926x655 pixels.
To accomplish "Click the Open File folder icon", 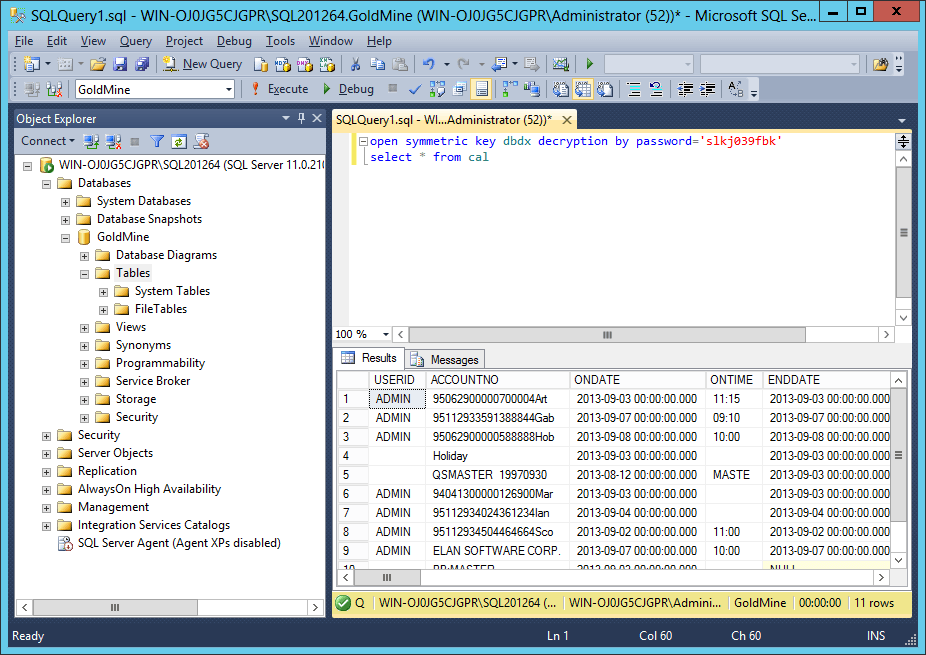I will pos(98,64).
